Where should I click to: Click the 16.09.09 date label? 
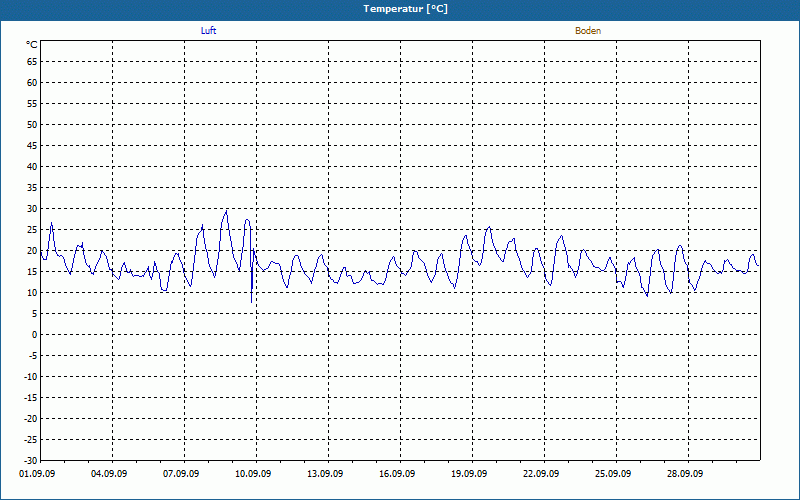pos(397,474)
